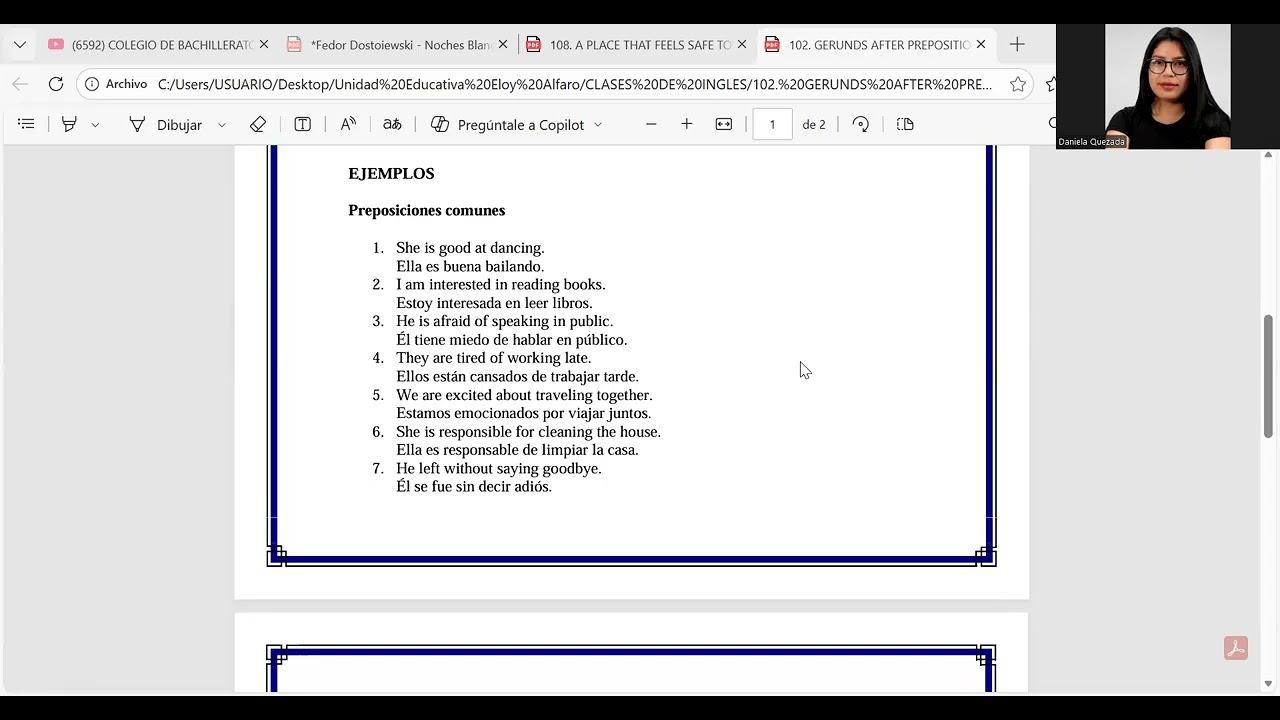Click 'Estamos emocionados por viajar juntos.'
Image resolution: width=1280 pixels, height=720 pixels.
(x=524, y=413)
